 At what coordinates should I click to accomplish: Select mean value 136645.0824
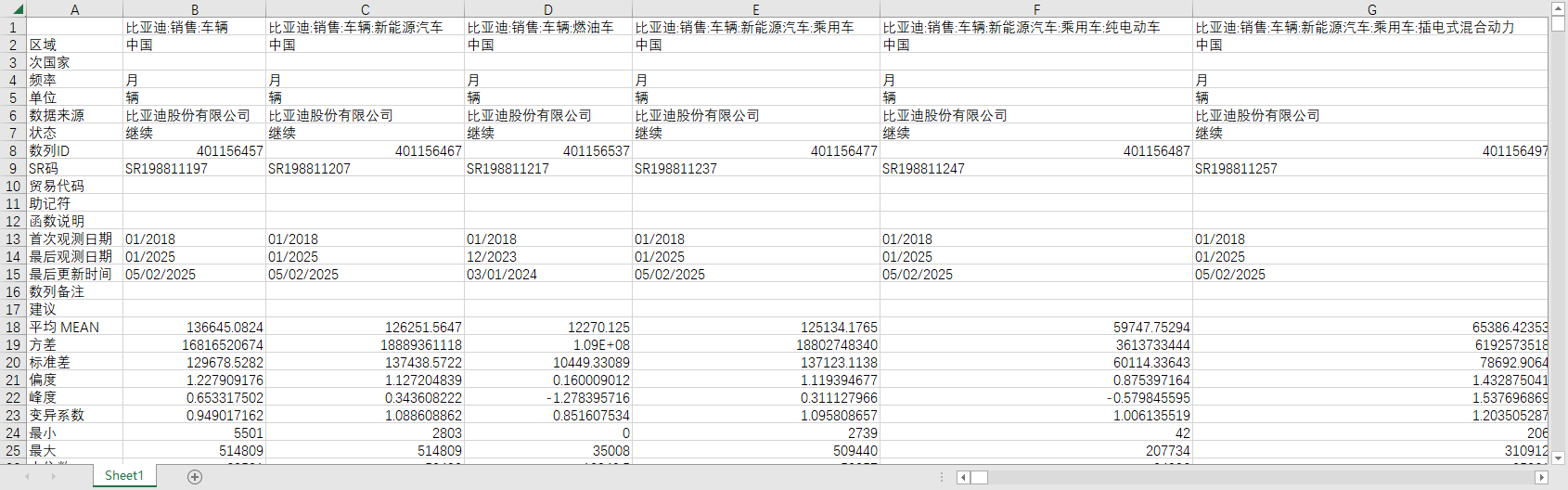pyautogui.click(x=195, y=327)
